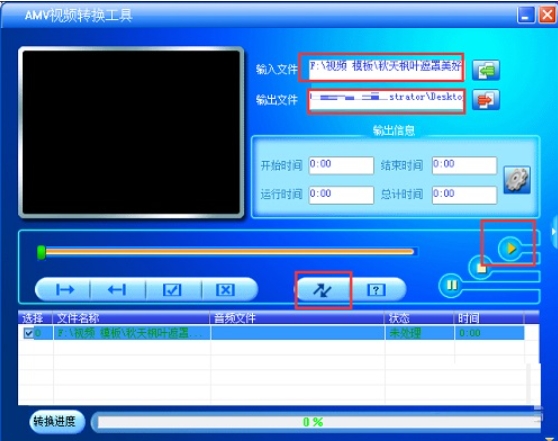Click the 输入文件 path field
The width and height of the screenshot is (558, 441).
click(x=385, y=67)
